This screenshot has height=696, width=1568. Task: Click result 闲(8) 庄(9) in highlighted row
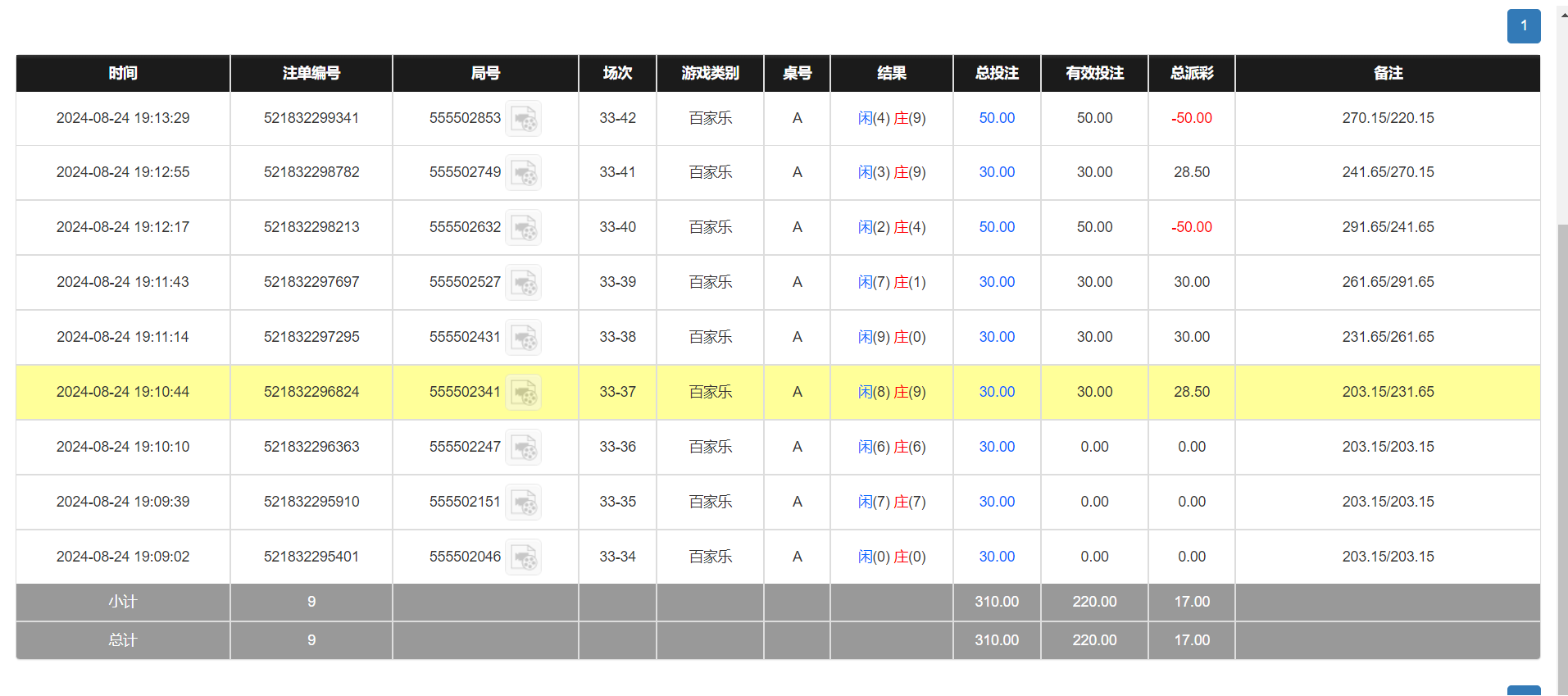click(x=891, y=392)
